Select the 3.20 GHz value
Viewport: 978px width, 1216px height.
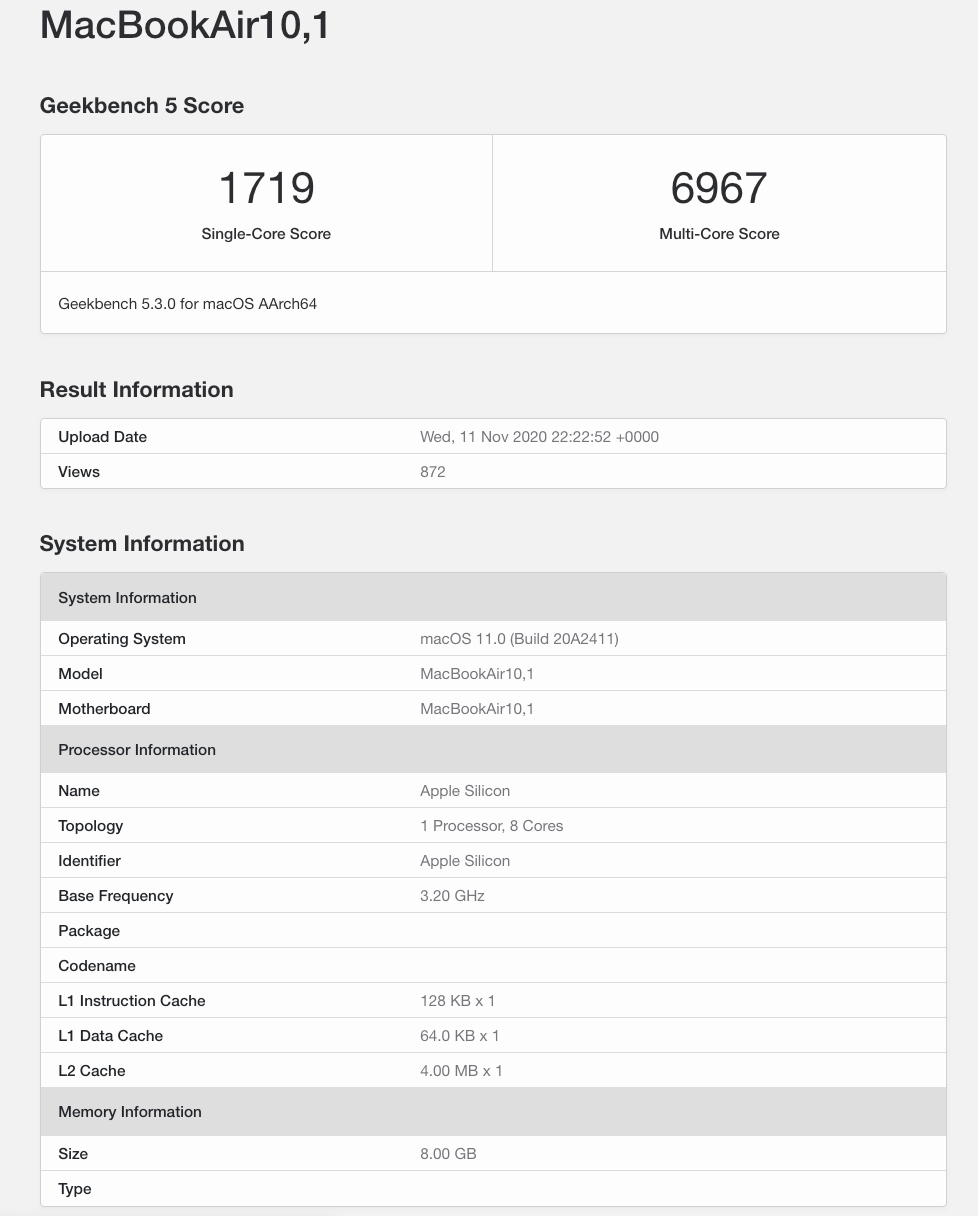(452, 896)
